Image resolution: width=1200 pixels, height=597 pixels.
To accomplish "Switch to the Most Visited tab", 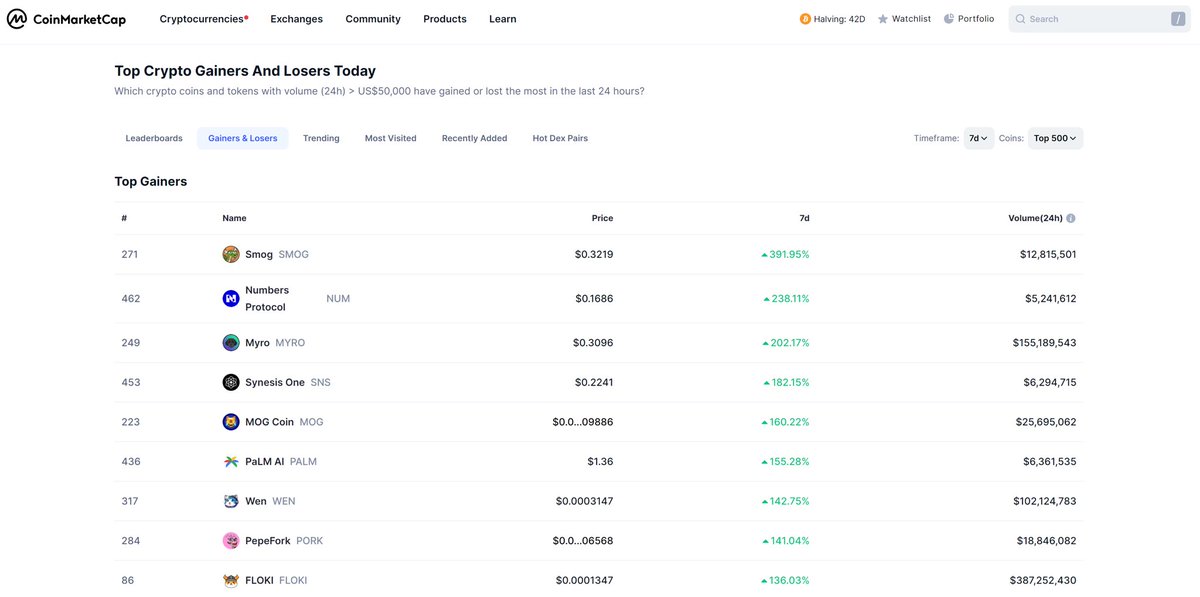I will click(391, 138).
